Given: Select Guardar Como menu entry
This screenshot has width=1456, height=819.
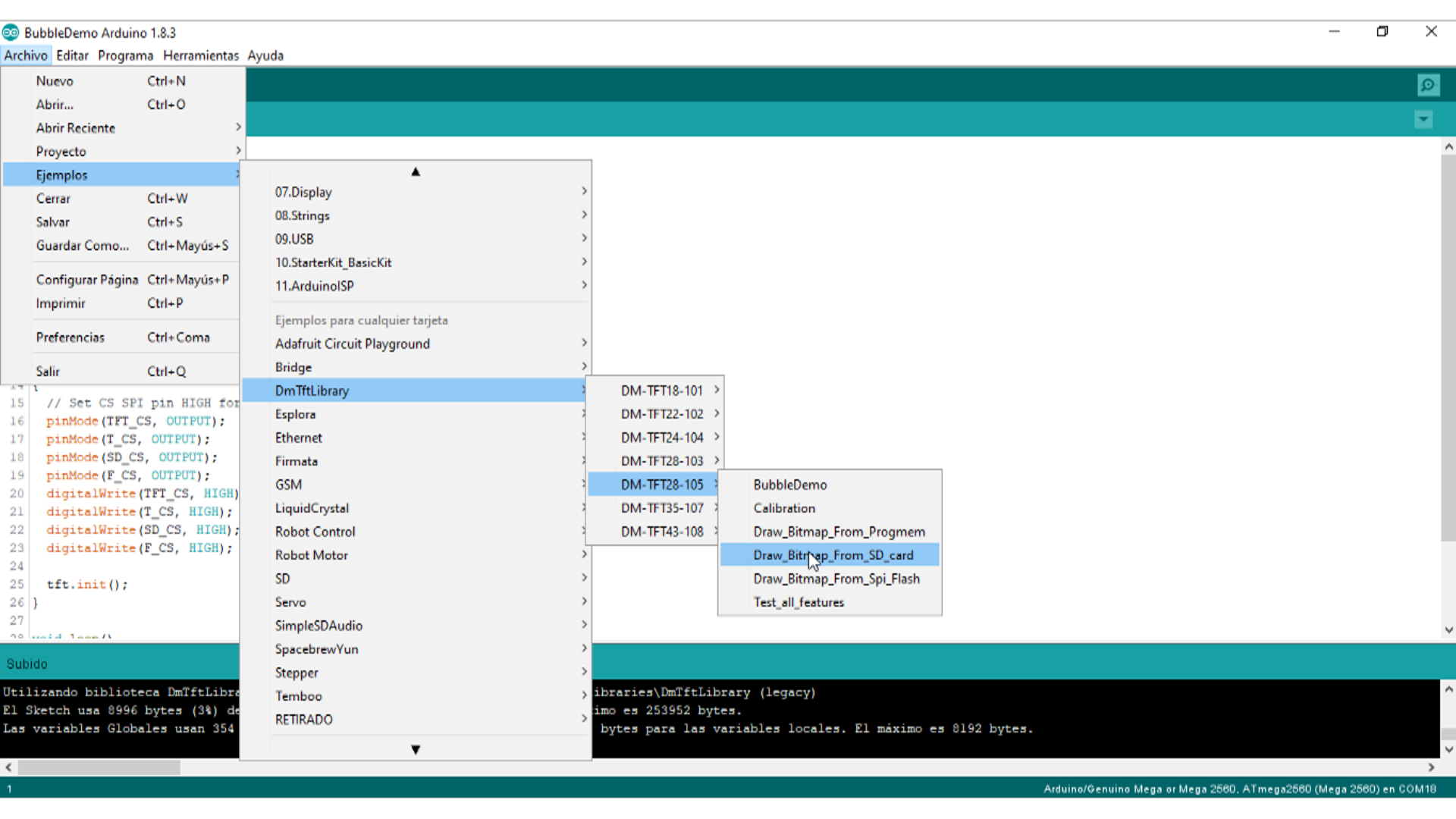Looking at the screenshot, I should (x=82, y=246).
